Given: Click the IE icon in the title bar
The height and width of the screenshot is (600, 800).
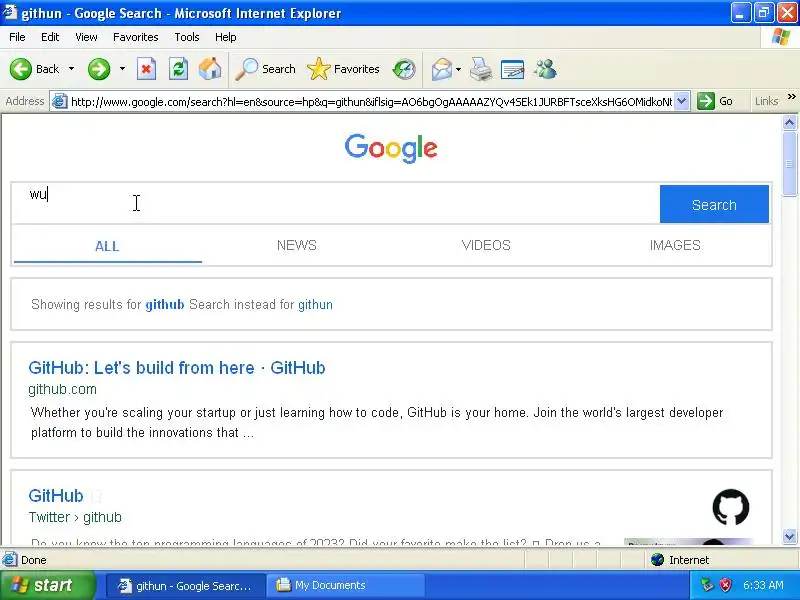Looking at the screenshot, I should tap(10, 13).
